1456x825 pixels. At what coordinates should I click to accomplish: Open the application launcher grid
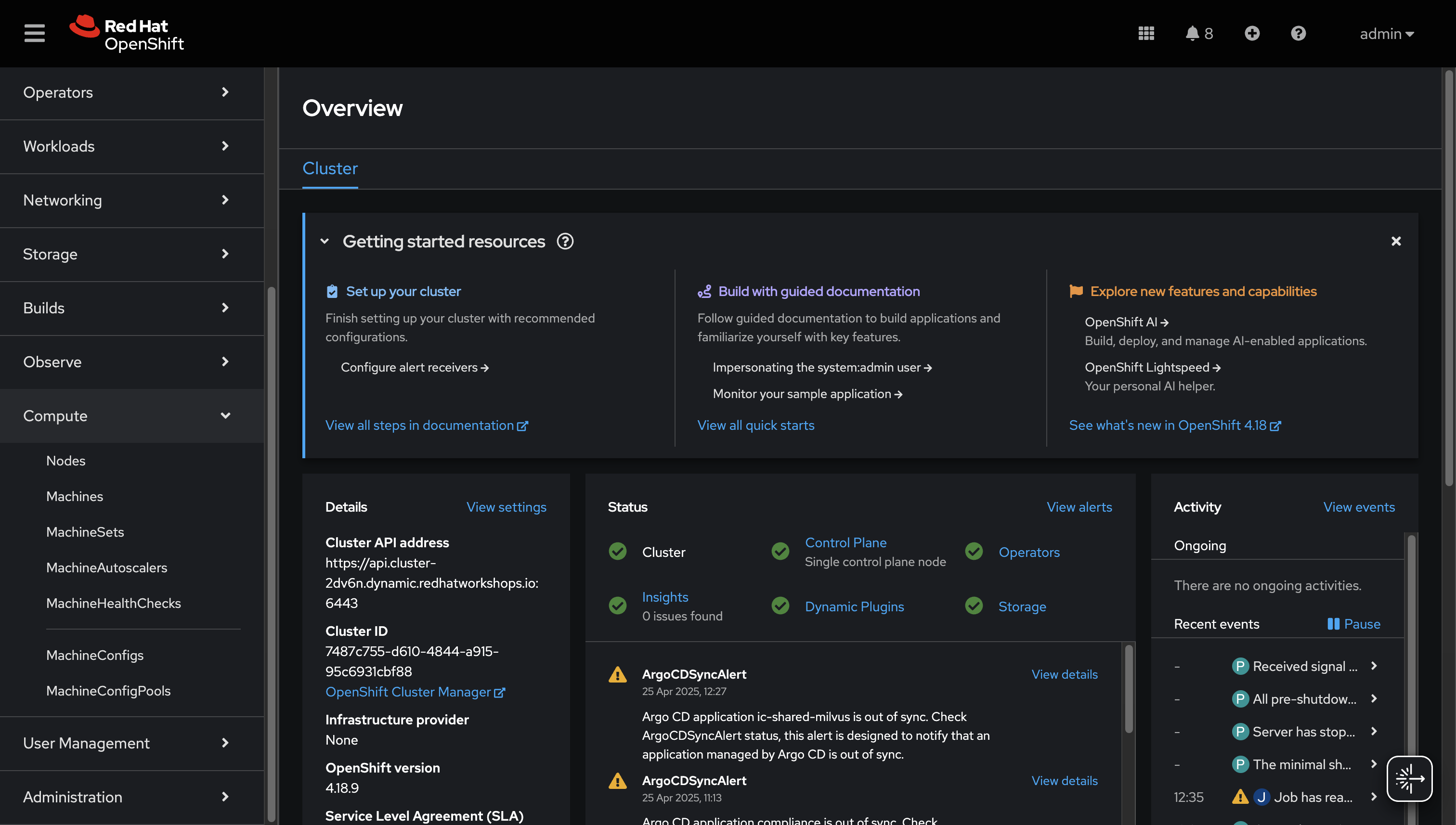1146,33
